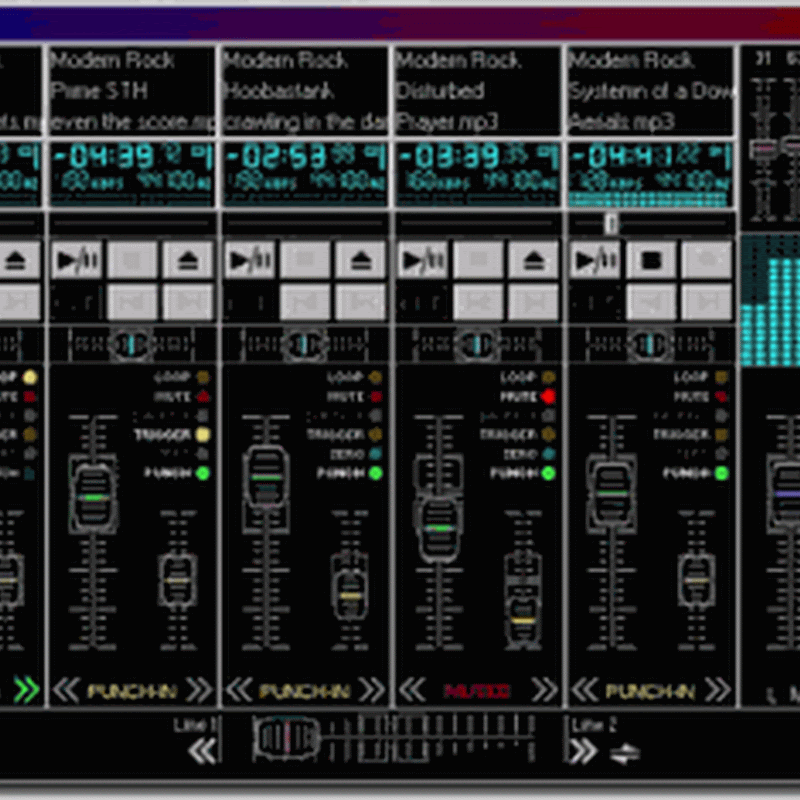Click left arrows beside System of a Down PUNCH-IN
The height and width of the screenshot is (800, 800).
click(x=585, y=690)
